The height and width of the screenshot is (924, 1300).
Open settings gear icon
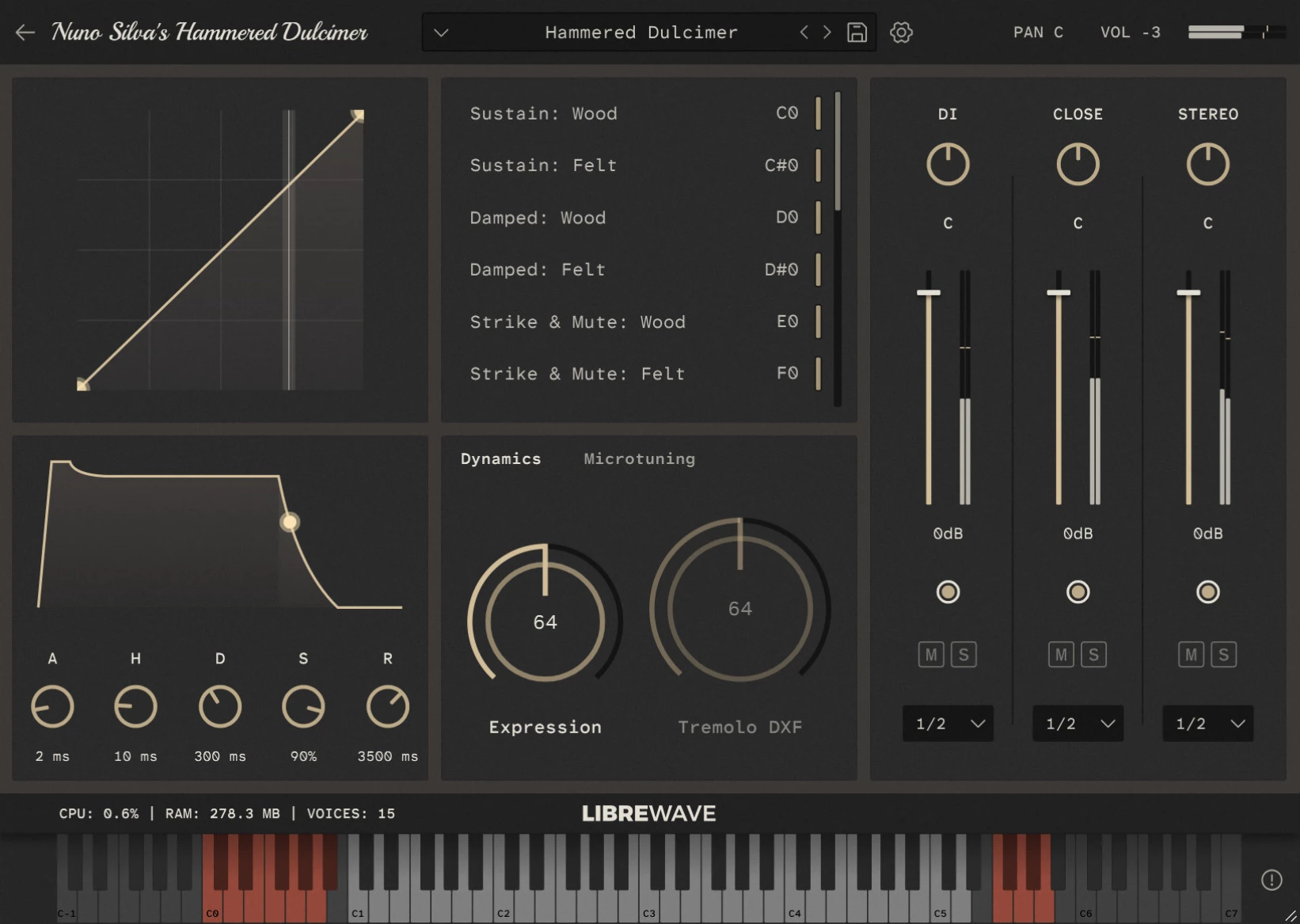click(x=901, y=32)
